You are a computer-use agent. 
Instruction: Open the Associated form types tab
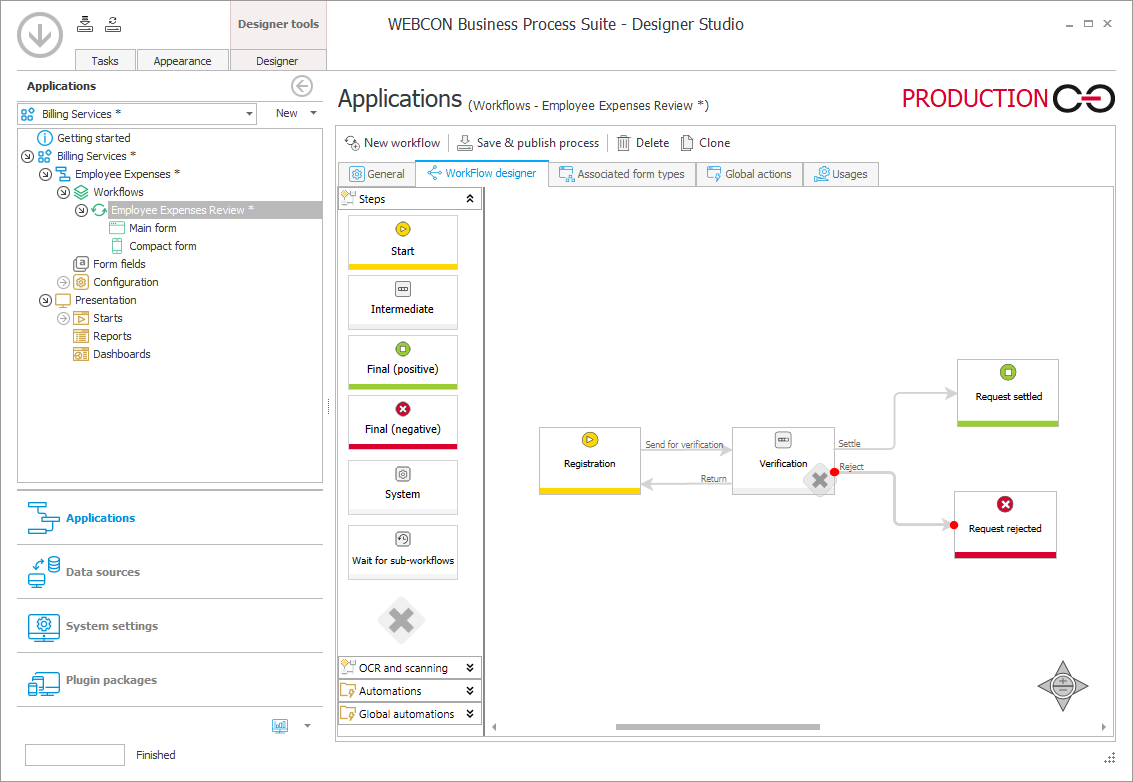pyautogui.click(x=621, y=174)
